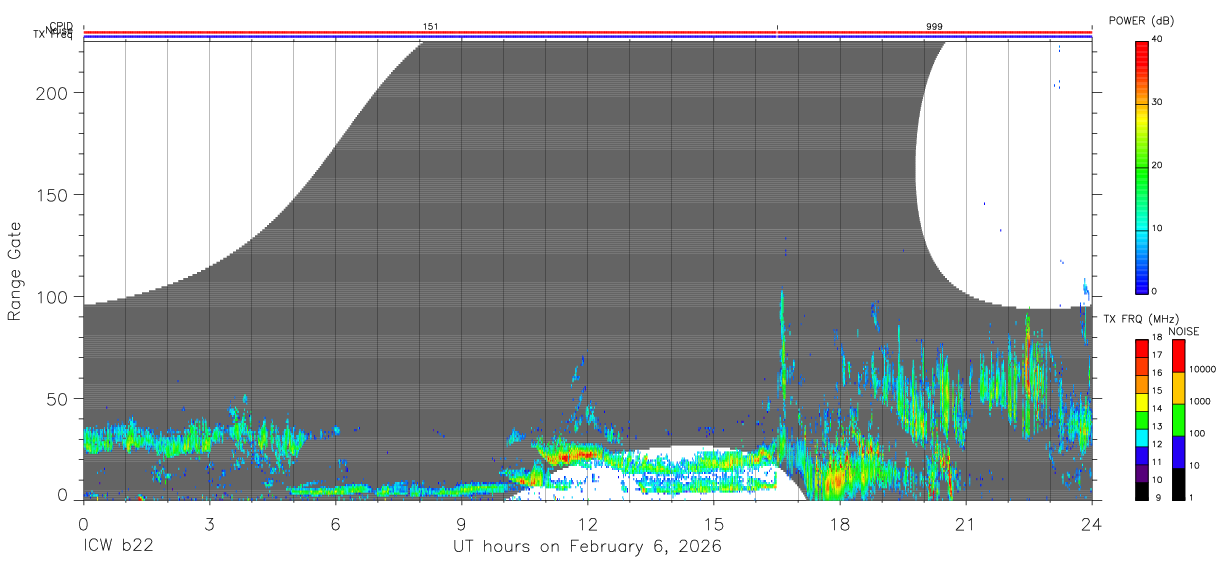Image resolution: width=1228 pixels, height=567 pixels.
Task: Click the 1000 label on NOISE scale
Action: tap(1201, 401)
